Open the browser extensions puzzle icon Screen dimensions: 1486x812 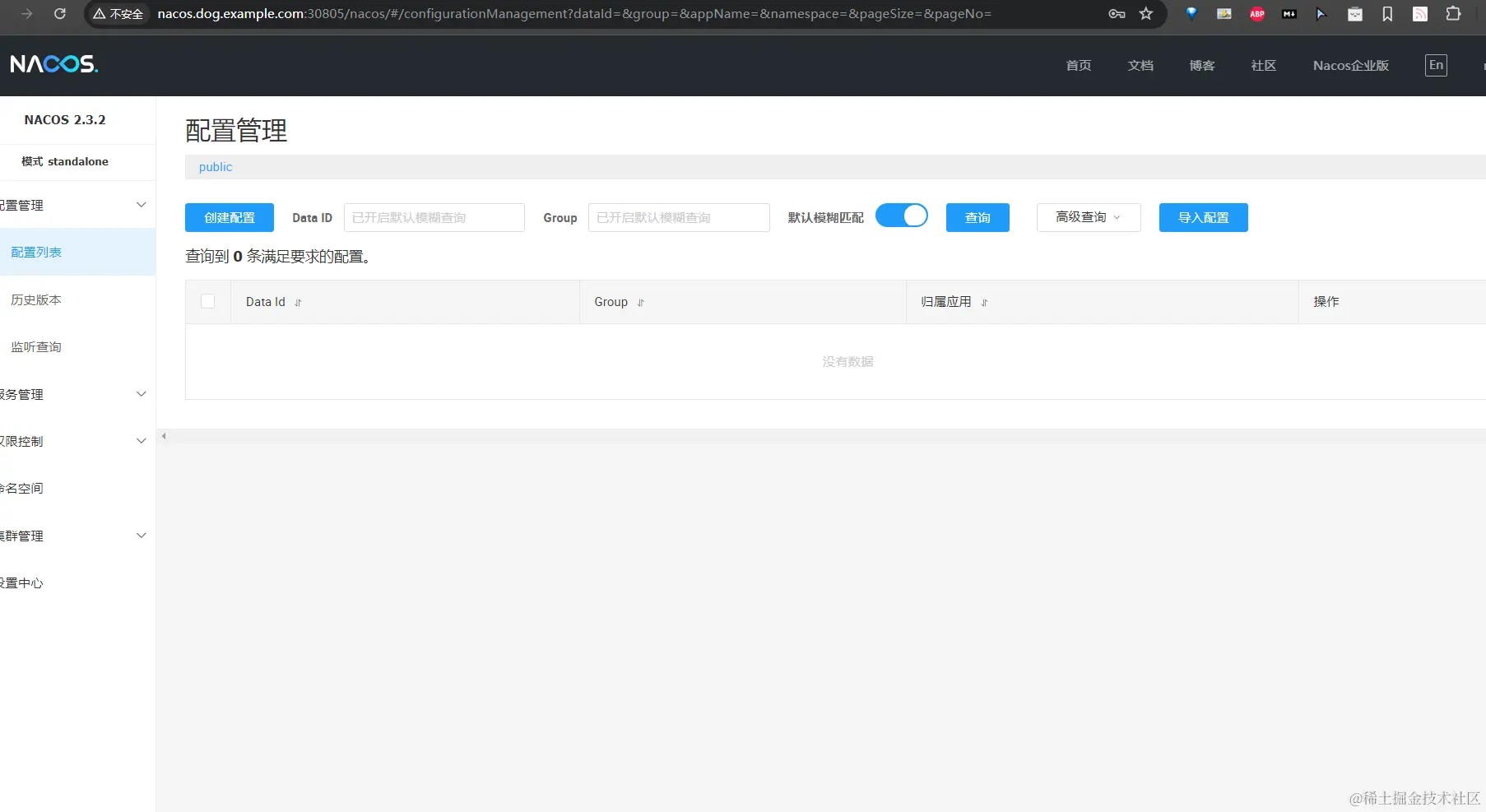click(1454, 14)
